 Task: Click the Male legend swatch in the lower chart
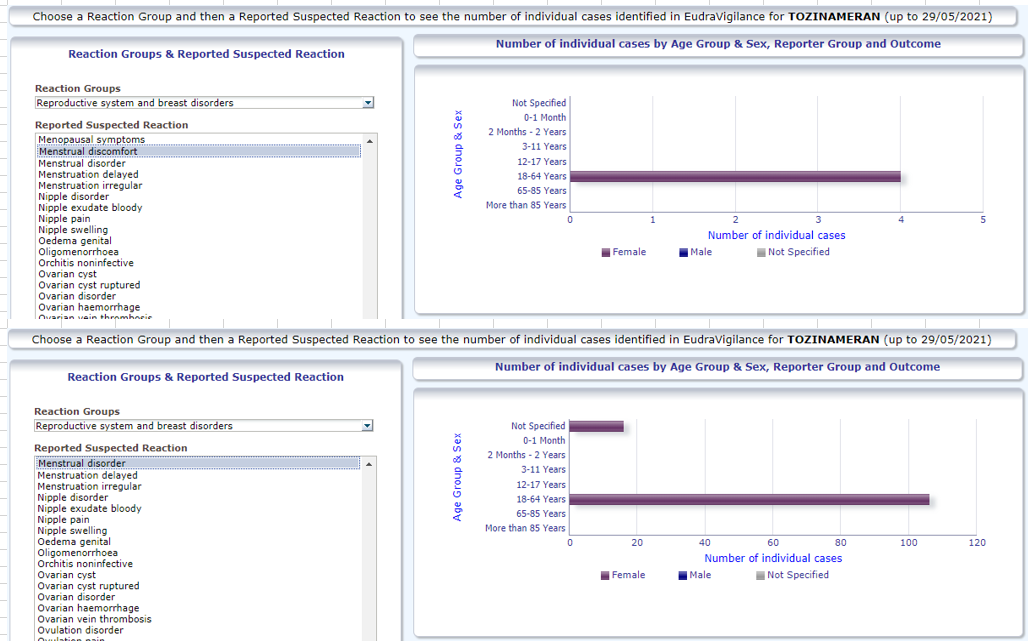tap(682, 575)
